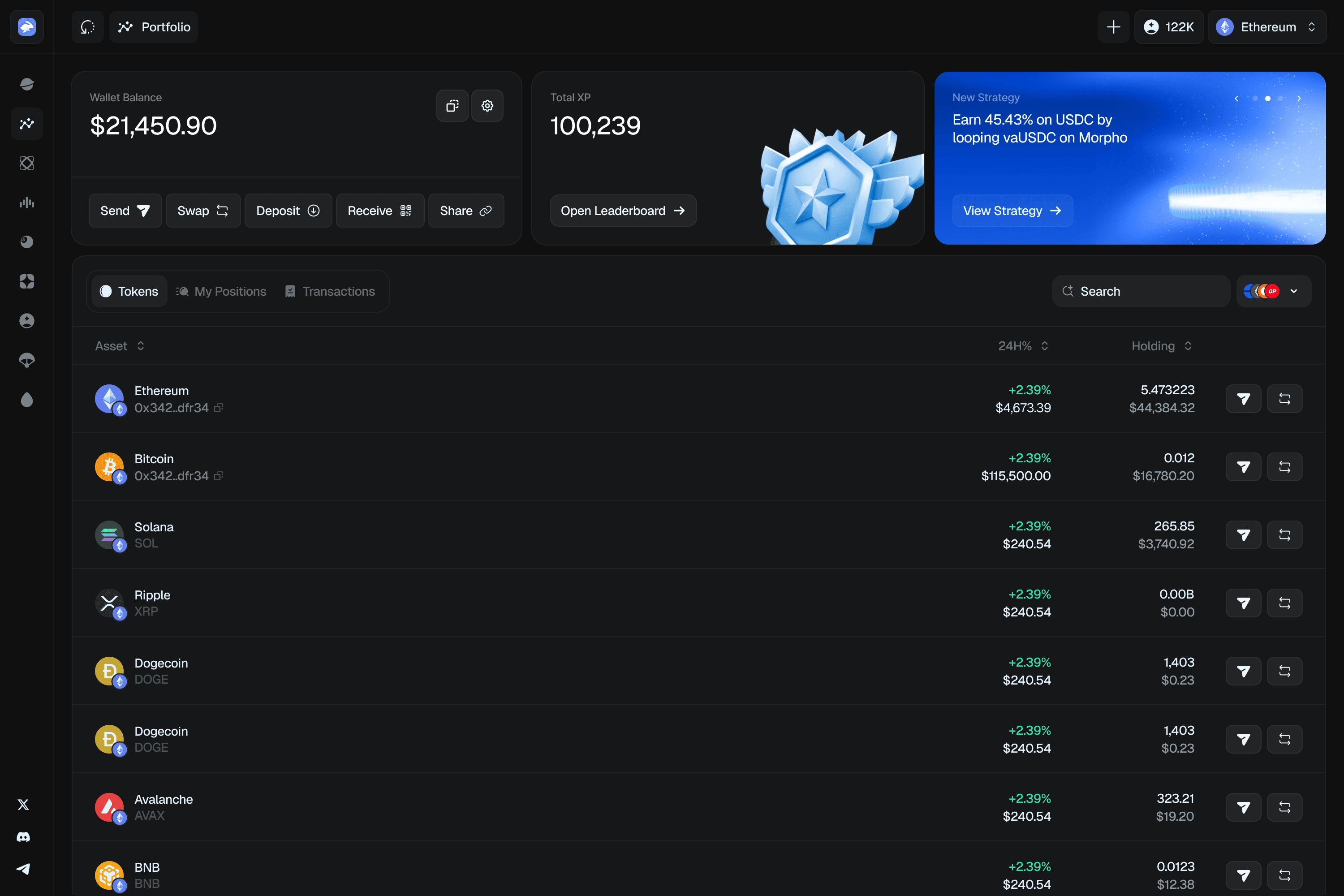This screenshot has width=1344, height=896.
Task: Open X (Twitter) link in sidebar
Action: tap(23, 805)
